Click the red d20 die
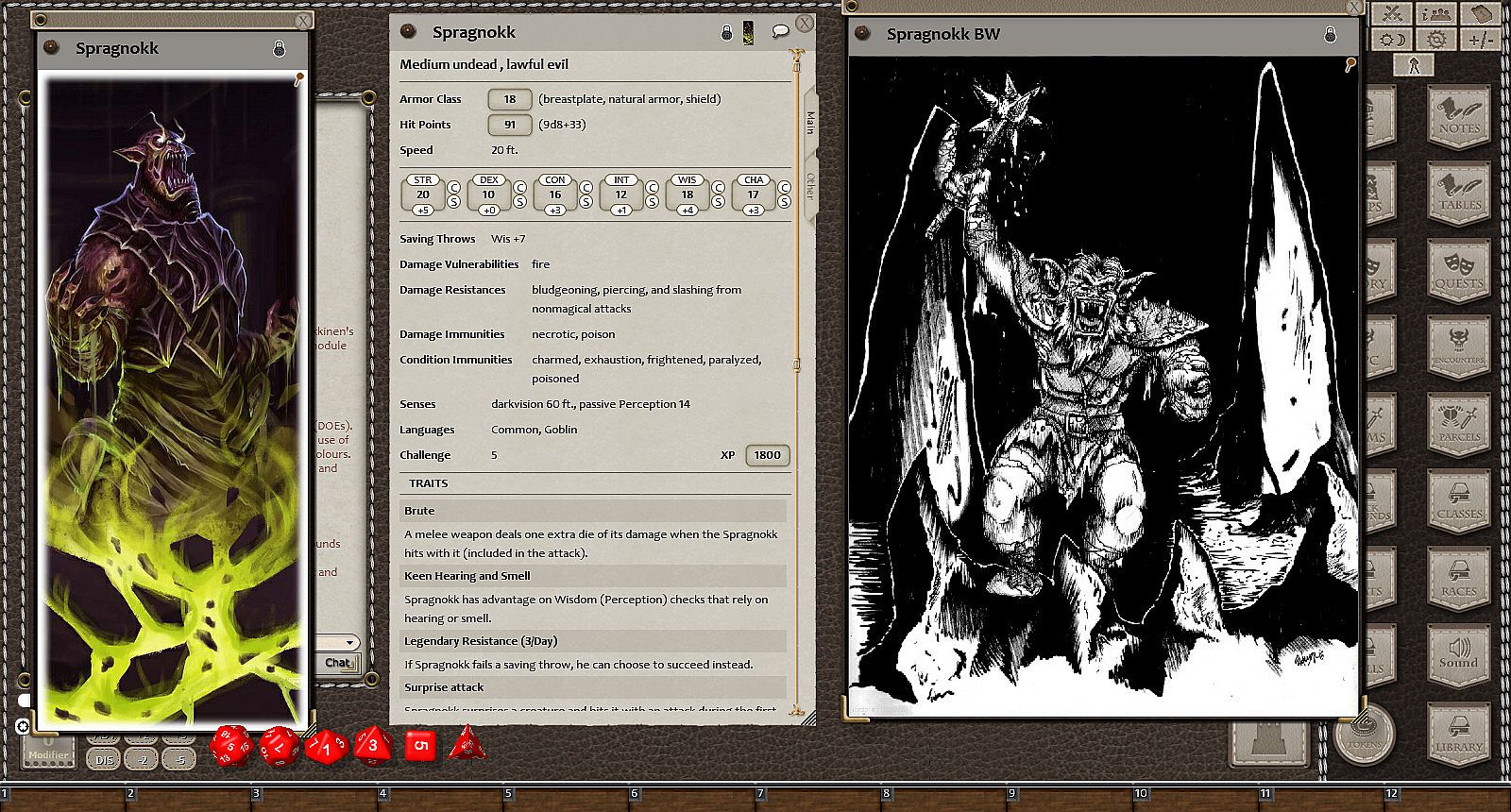This screenshot has height=812, width=1511. pyautogui.click(x=230, y=746)
